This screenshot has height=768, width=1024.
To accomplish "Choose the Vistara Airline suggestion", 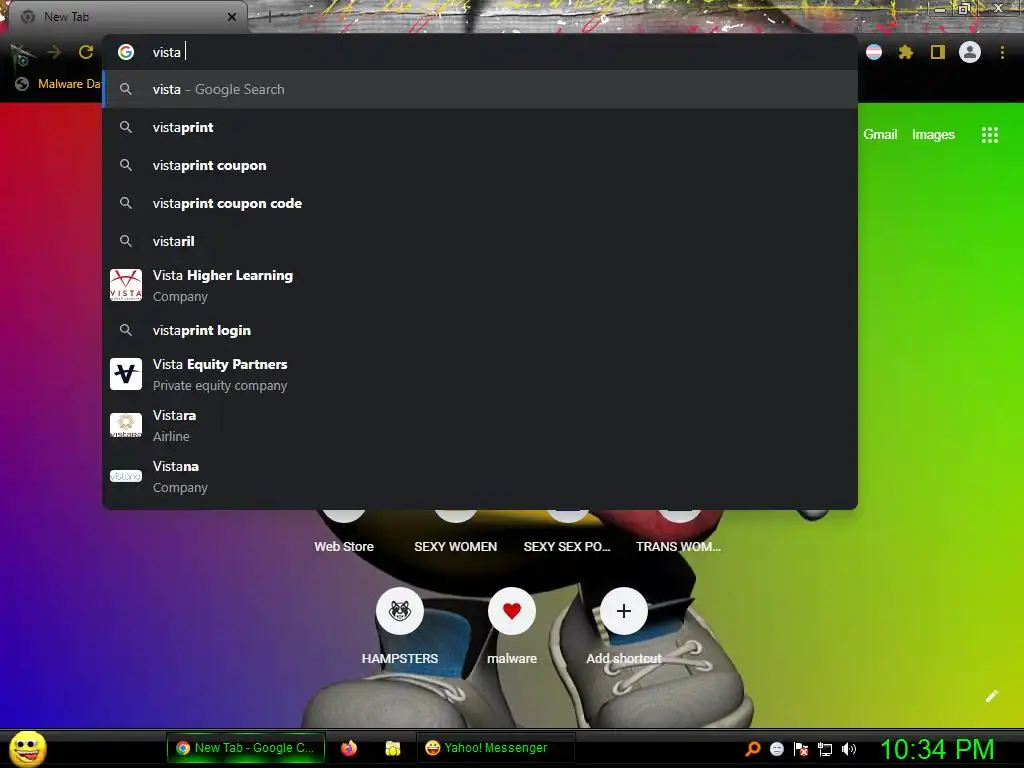I will (480, 425).
